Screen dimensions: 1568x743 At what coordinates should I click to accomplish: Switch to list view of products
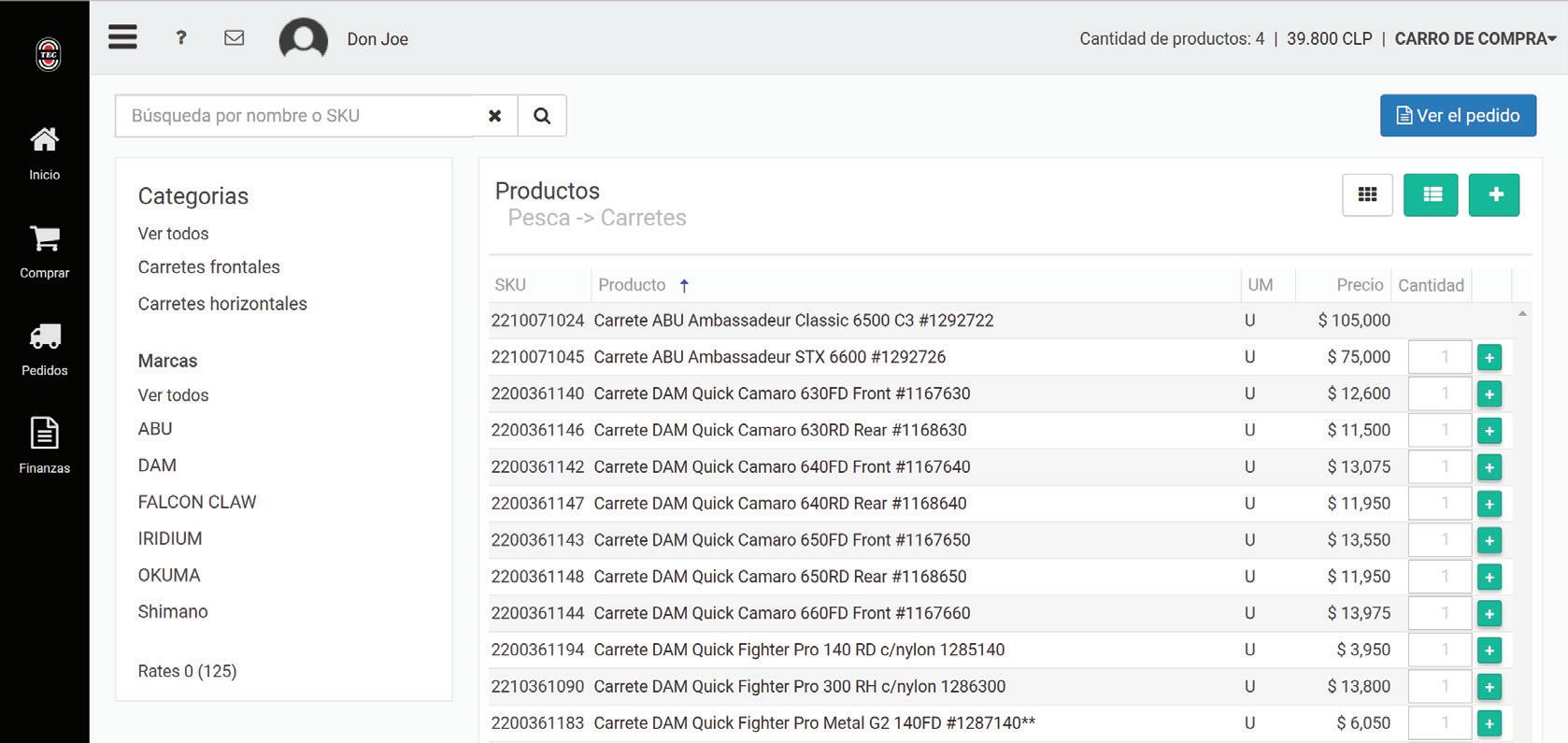(1431, 194)
